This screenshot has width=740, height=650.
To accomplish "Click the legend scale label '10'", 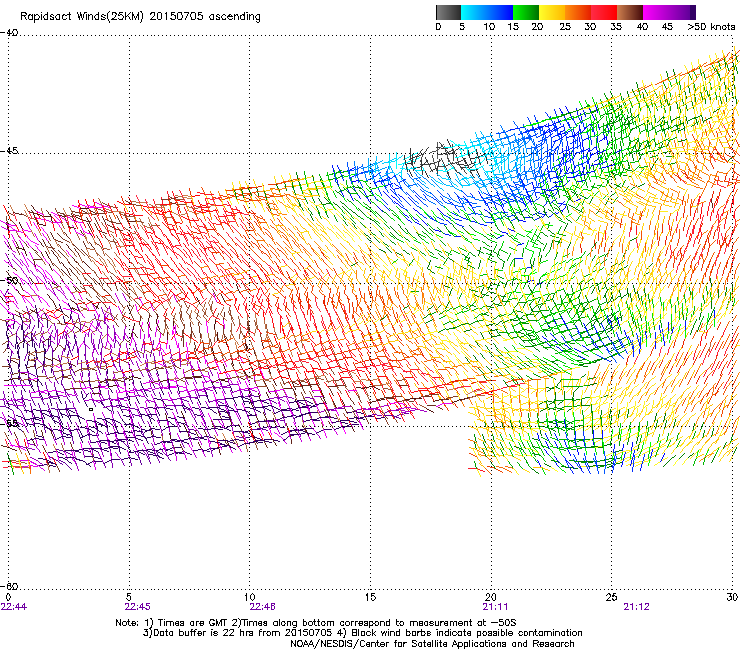I will (489, 27).
